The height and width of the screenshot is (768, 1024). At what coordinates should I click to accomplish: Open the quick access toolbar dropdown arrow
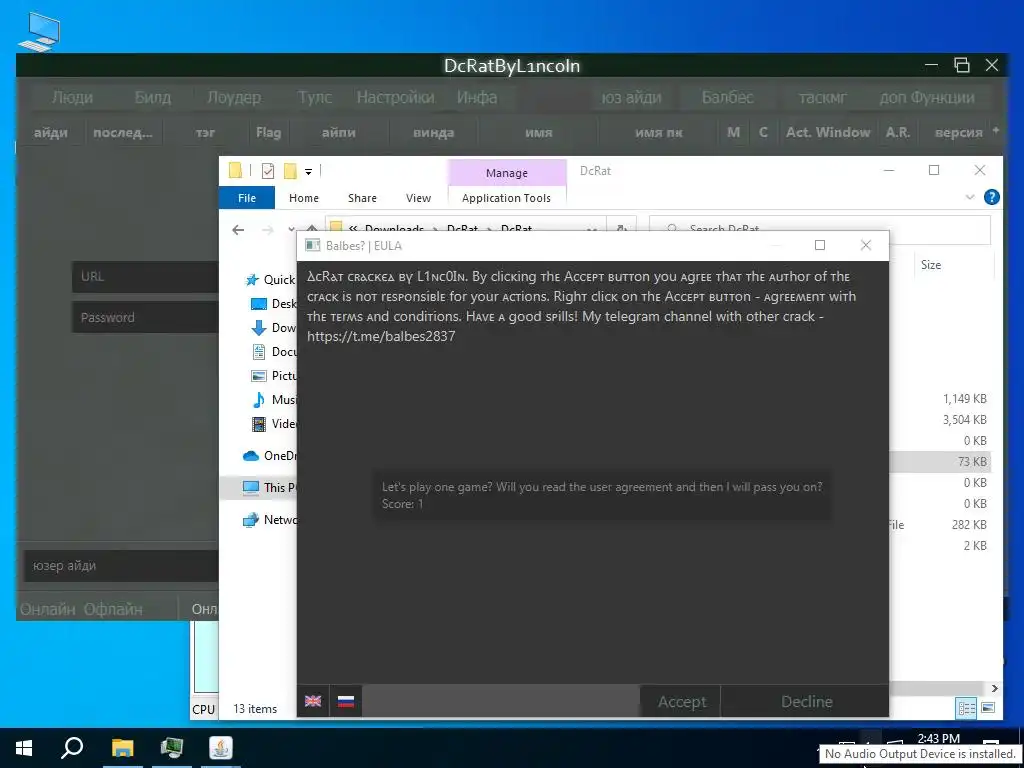308,172
